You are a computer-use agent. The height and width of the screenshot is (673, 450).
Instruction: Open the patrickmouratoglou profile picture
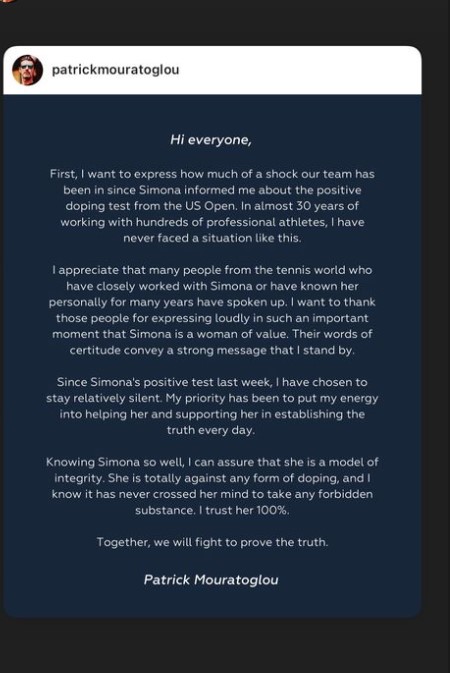point(27,70)
